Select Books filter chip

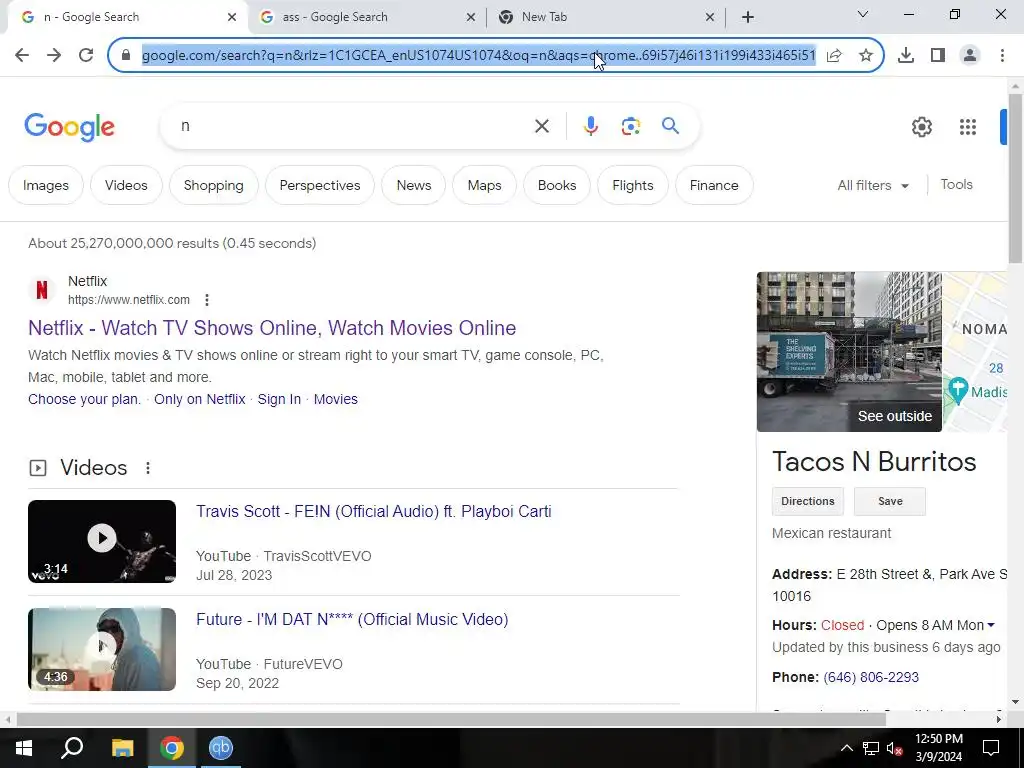coord(557,185)
